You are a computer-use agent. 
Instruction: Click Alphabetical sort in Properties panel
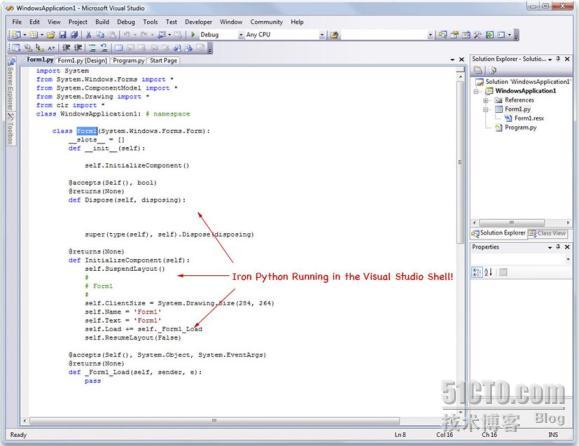(x=489, y=272)
